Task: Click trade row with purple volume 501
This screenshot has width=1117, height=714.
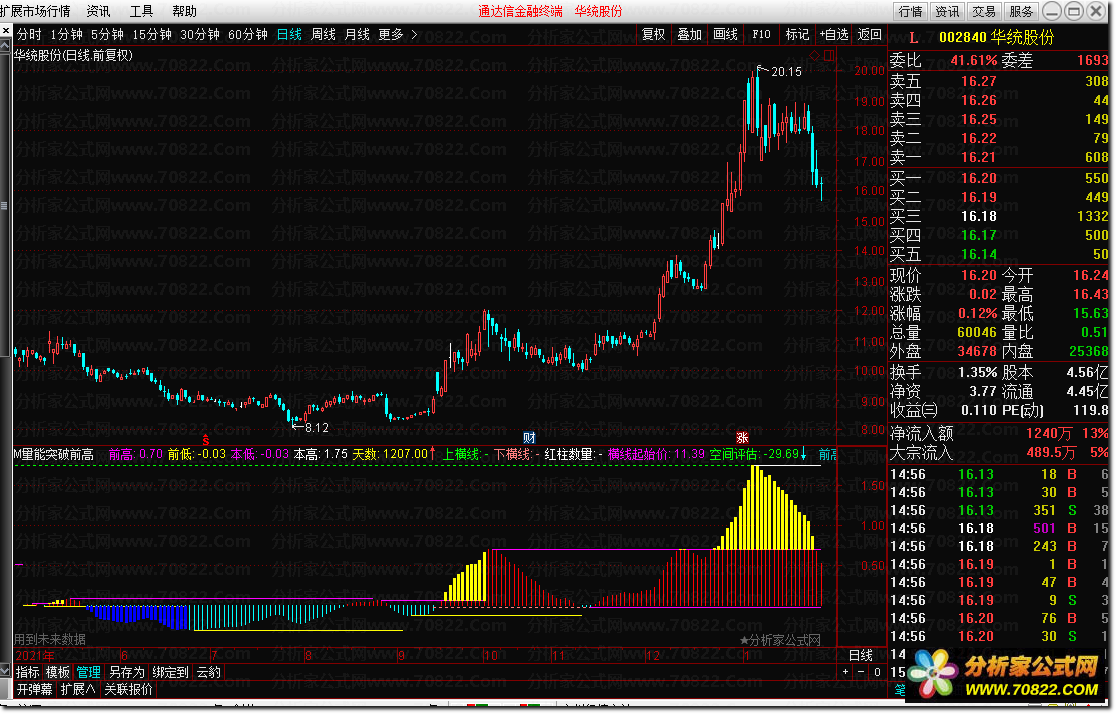Action: (999, 528)
